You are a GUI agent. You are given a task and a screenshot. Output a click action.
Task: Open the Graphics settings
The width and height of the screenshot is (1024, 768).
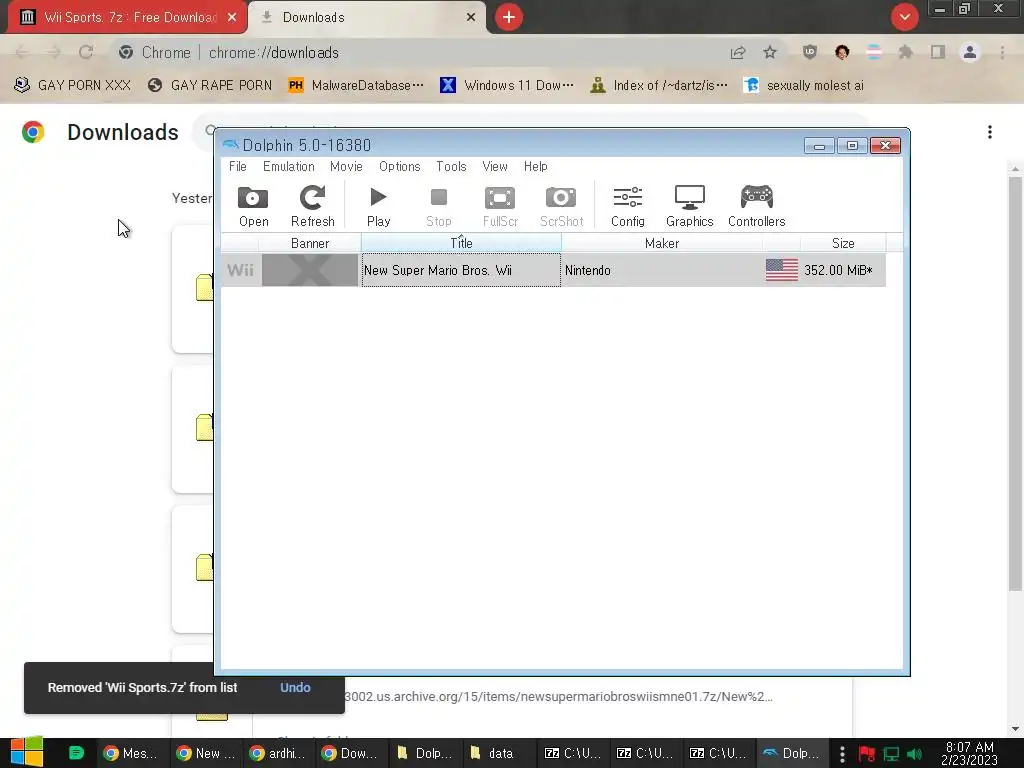point(690,206)
